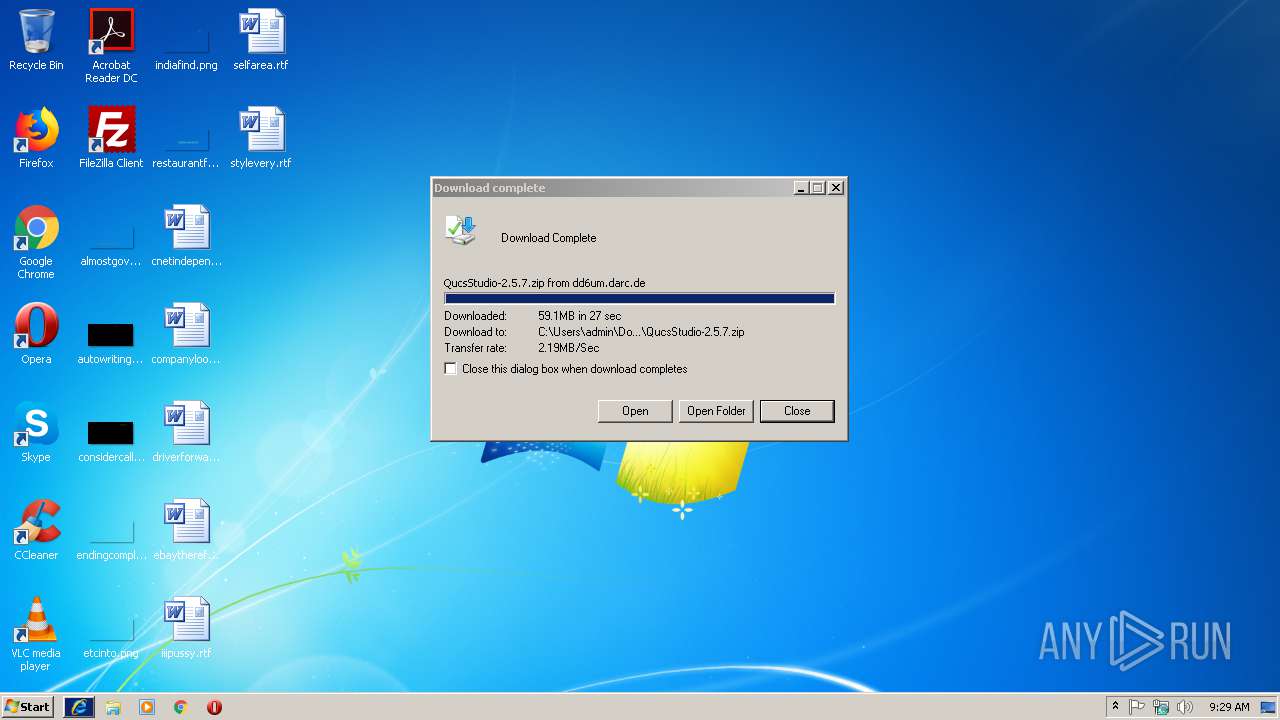Open the Recycle Bin desktop icon
Viewport: 1280px width, 720px height.
tap(36, 40)
